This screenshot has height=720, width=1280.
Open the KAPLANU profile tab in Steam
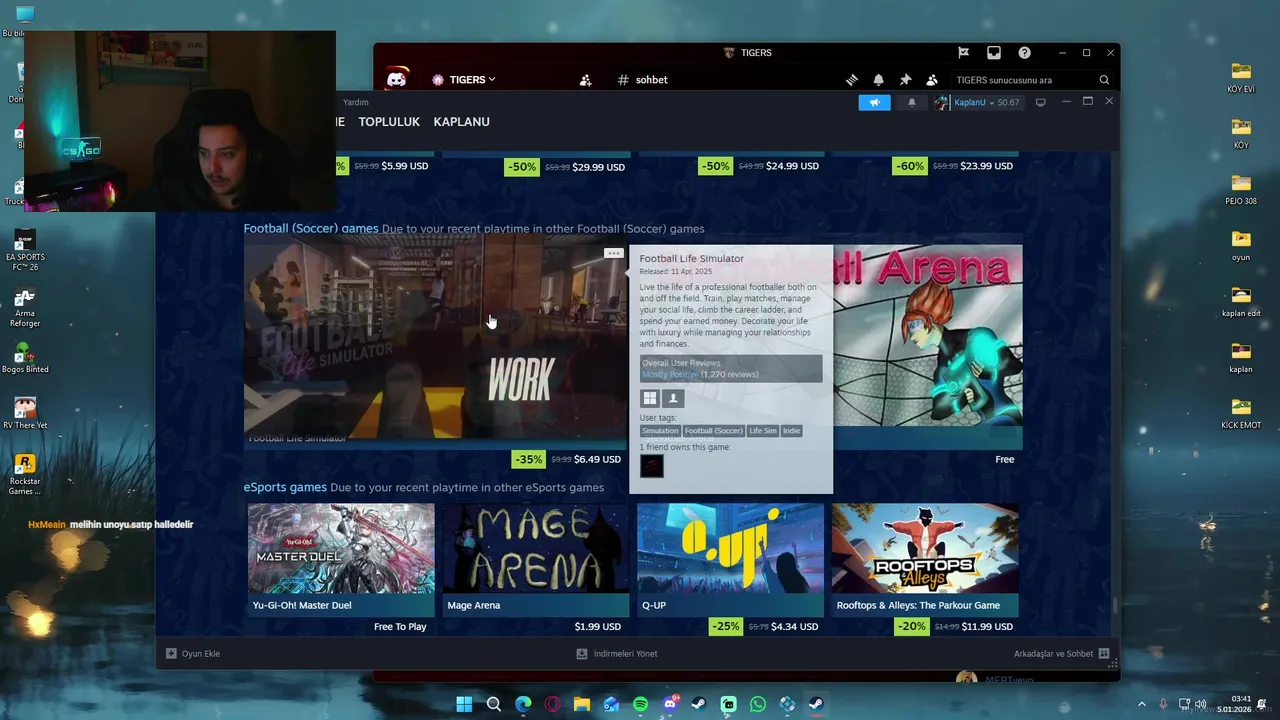pyautogui.click(x=461, y=122)
